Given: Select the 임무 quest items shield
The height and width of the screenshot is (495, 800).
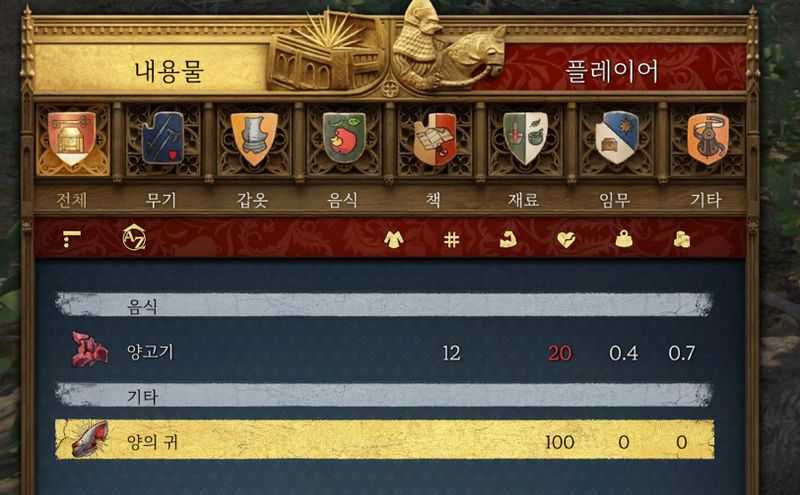Looking at the screenshot, I should 617,138.
